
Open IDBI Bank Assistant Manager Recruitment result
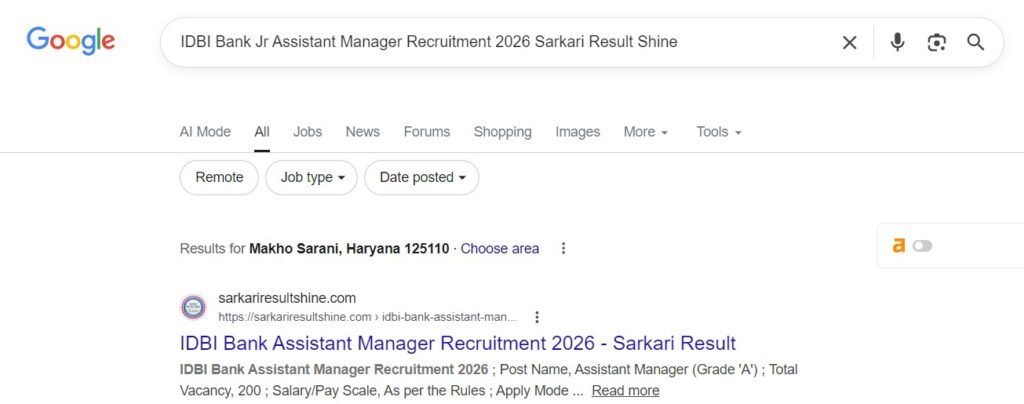coord(457,343)
